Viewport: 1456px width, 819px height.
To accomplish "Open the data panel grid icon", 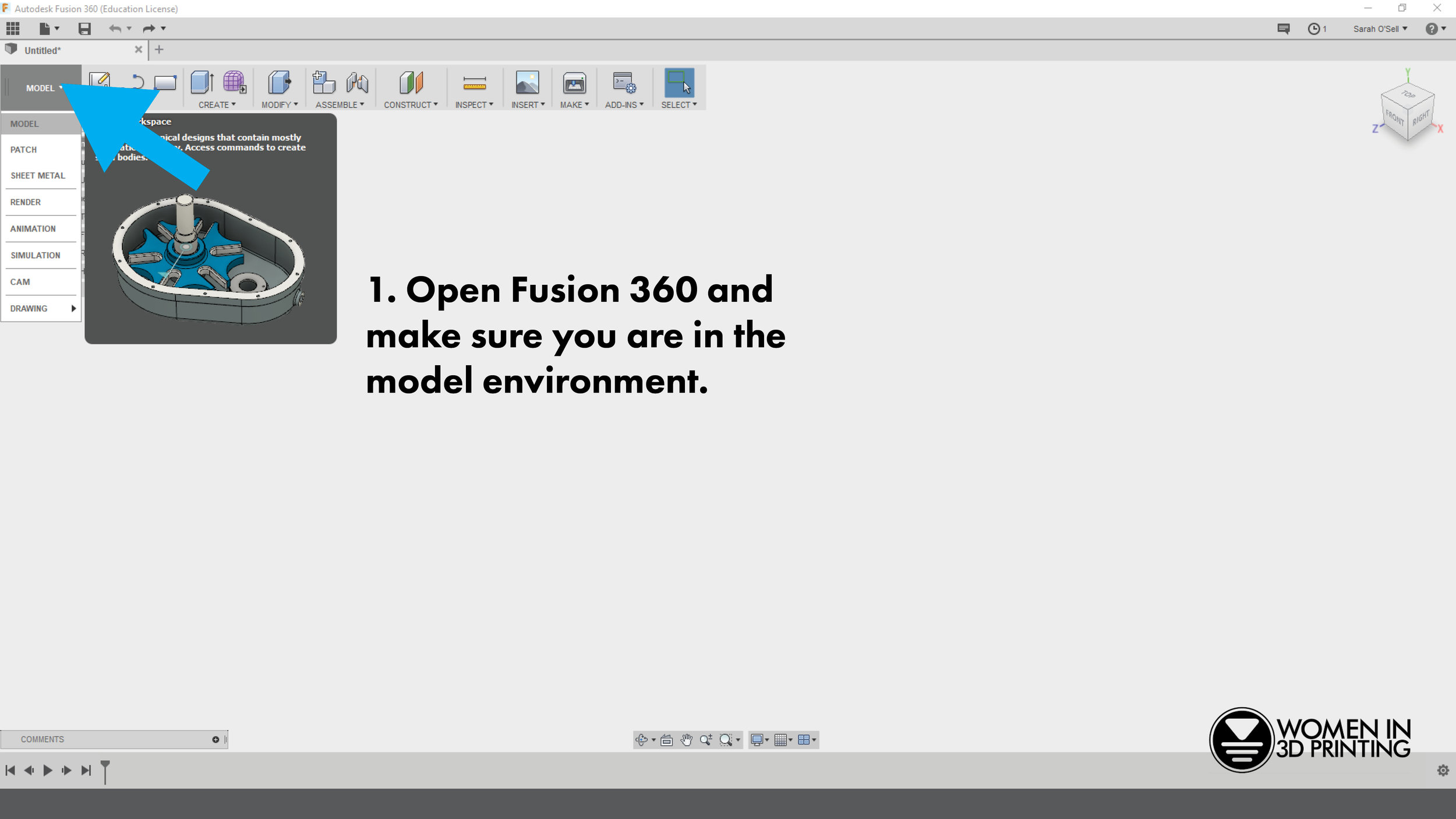I will tap(13, 29).
